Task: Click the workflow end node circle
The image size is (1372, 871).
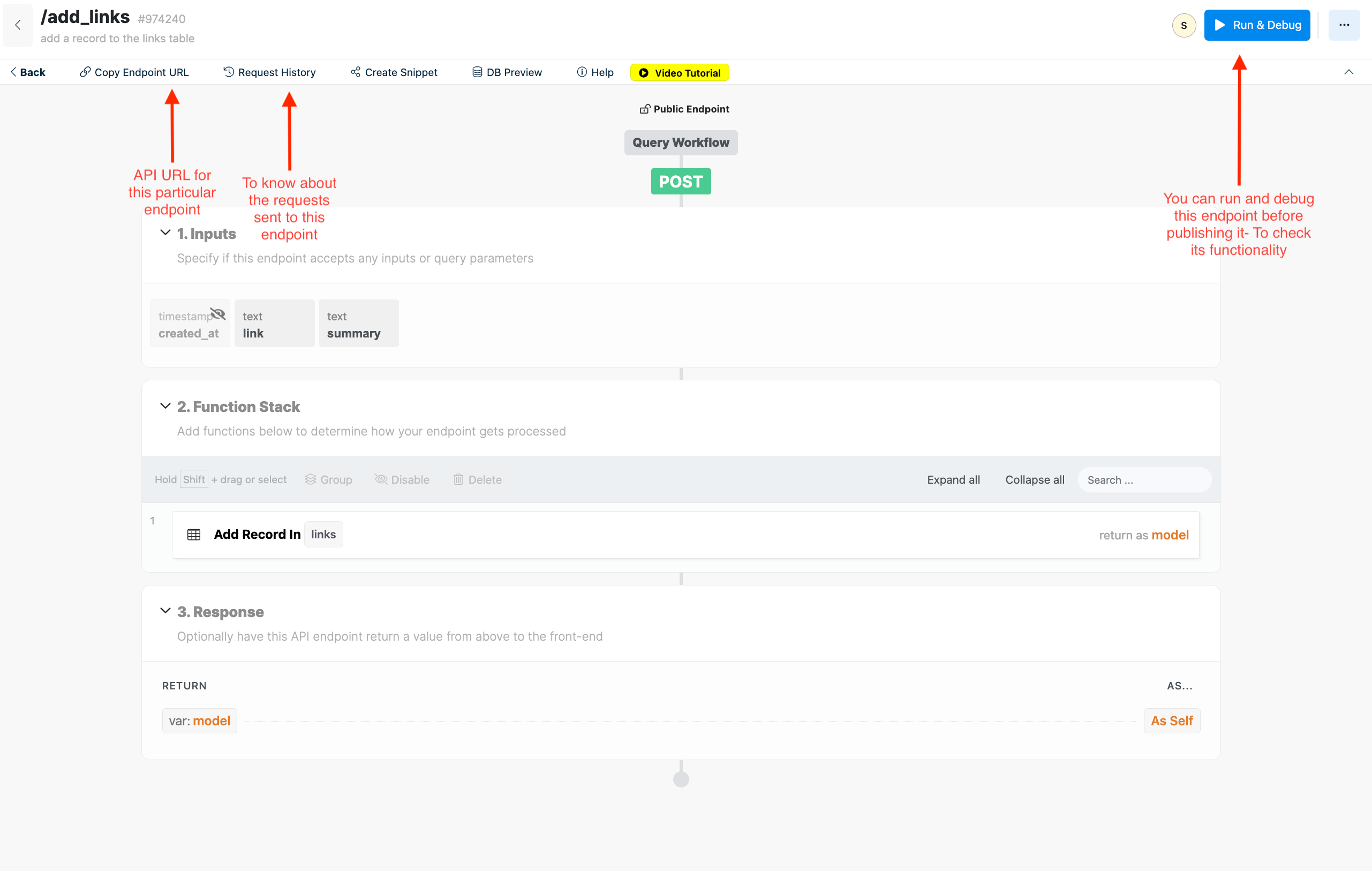Action: [x=680, y=779]
